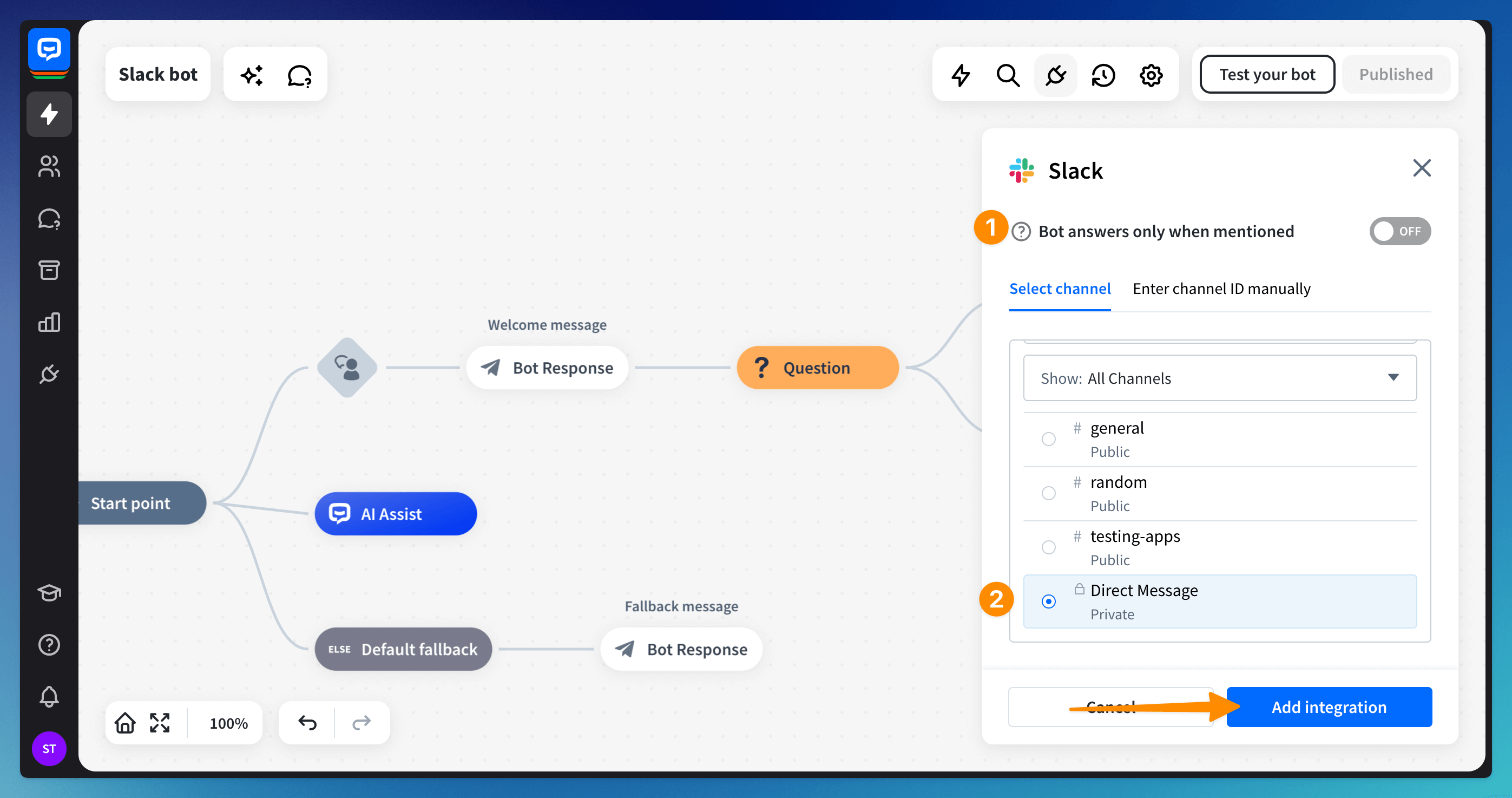
Task: Click the fit-to-screen expand icon
Action: tap(160, 722)
